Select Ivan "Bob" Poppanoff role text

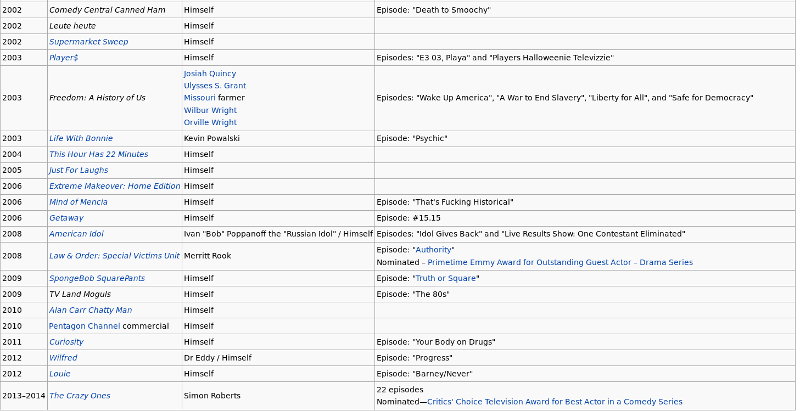279,234
